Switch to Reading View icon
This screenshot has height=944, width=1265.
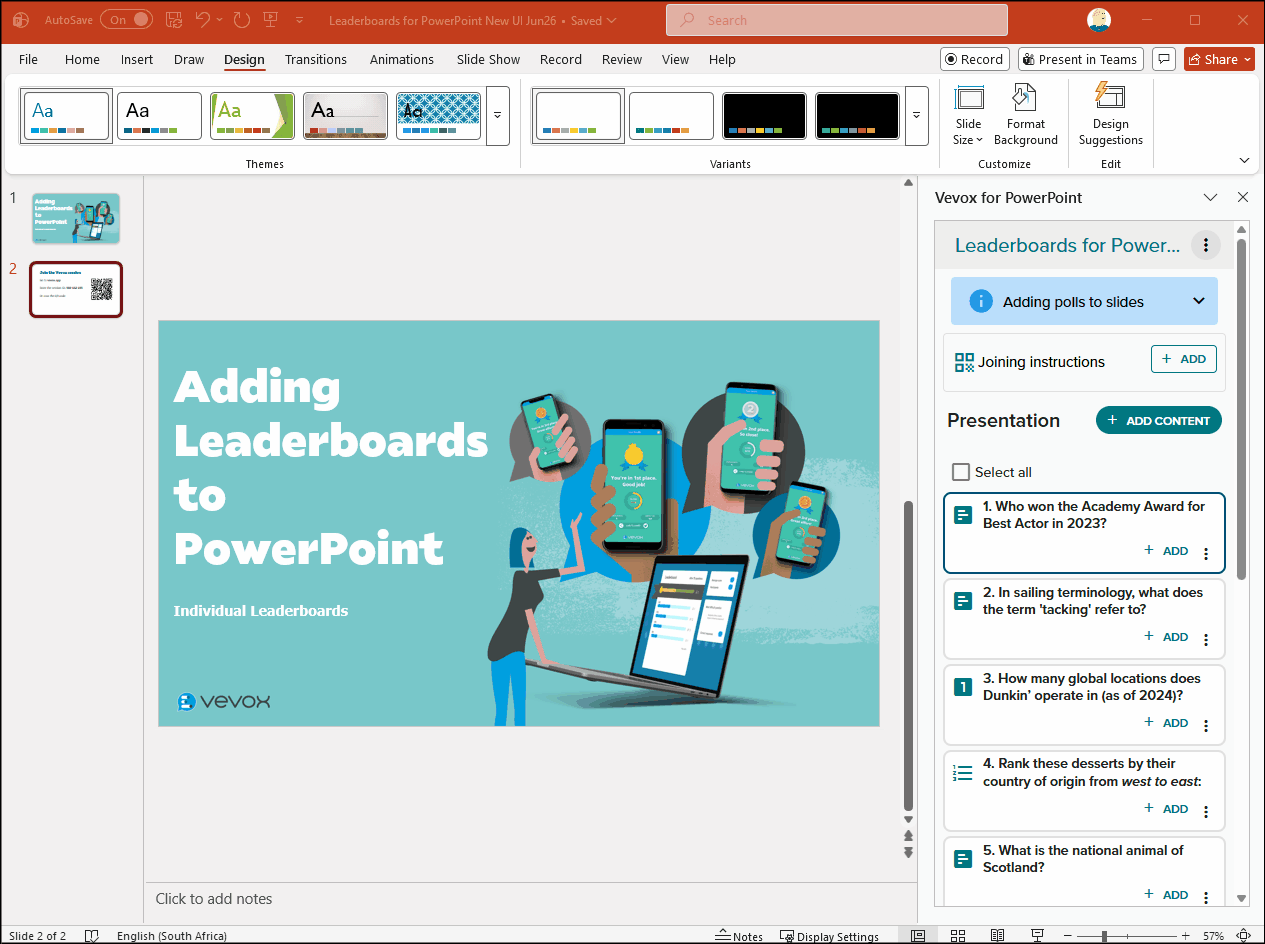coord(997,936)
